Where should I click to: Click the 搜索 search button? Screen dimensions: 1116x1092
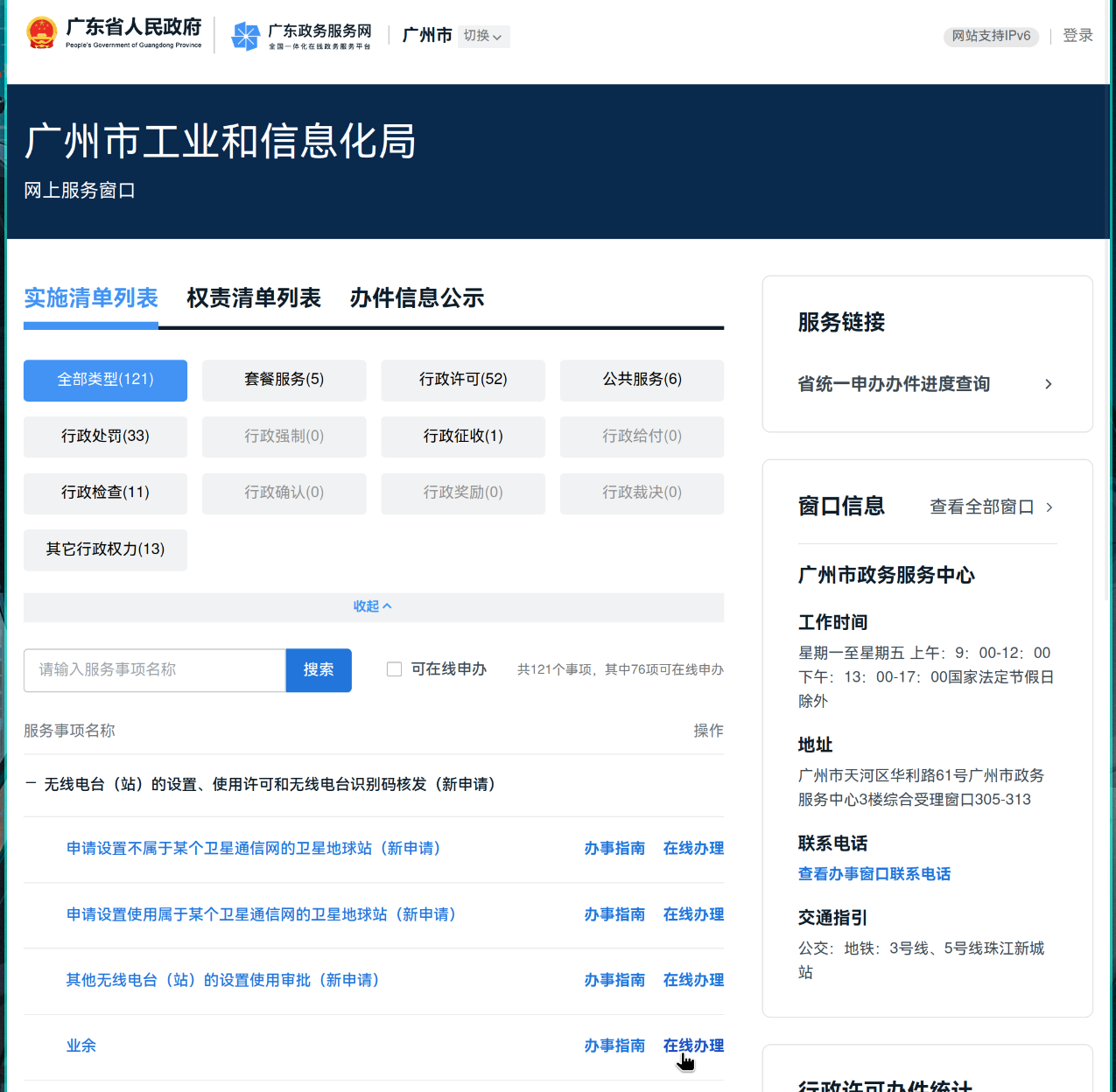point(318,669)
